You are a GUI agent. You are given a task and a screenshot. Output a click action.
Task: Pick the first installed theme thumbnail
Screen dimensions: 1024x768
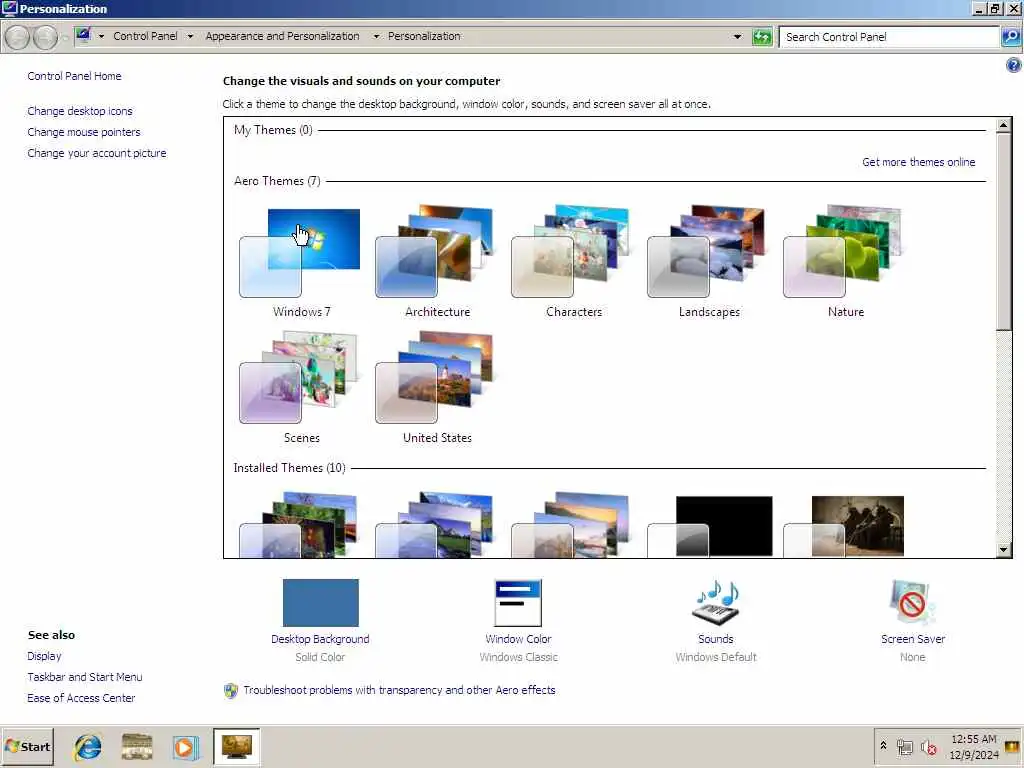(x=299, y=524)
